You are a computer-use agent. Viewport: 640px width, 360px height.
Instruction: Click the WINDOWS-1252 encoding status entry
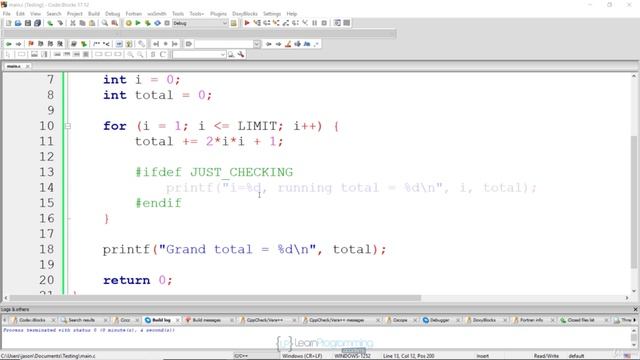coord(352,356)
